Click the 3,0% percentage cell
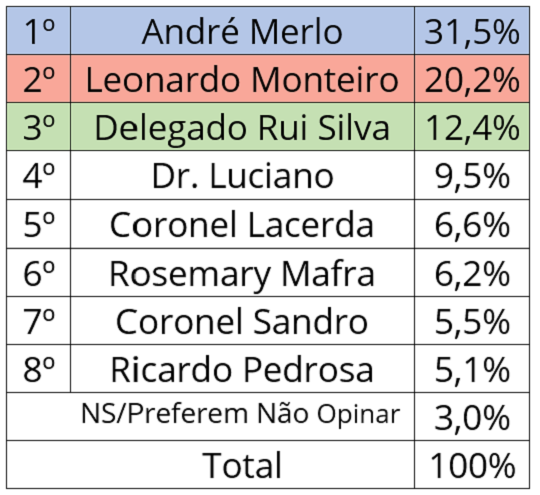 (472, 416)
